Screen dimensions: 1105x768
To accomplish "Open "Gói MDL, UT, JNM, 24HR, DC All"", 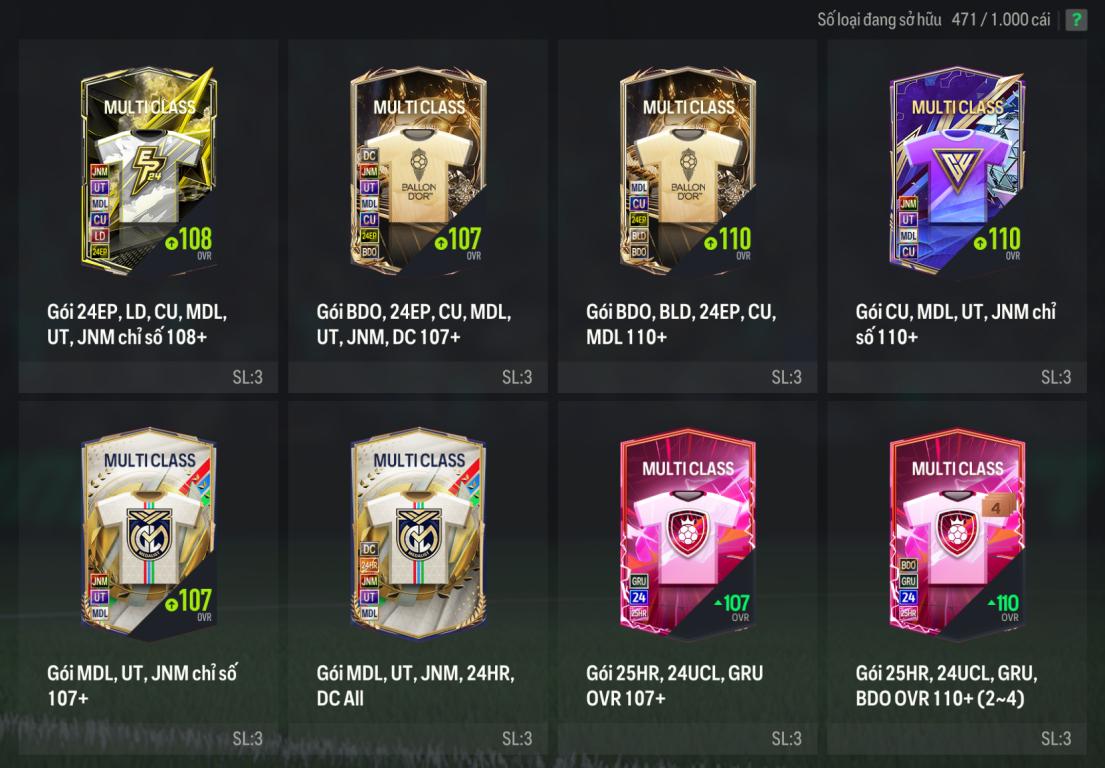I will pyautogui.click(x=415, y=686).
